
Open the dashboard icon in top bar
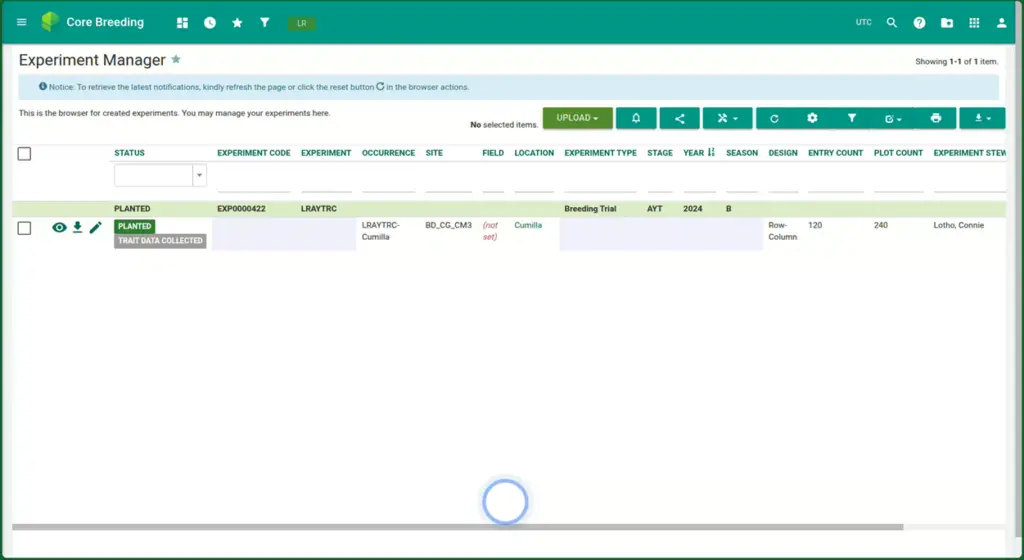(x=182, y=22)
